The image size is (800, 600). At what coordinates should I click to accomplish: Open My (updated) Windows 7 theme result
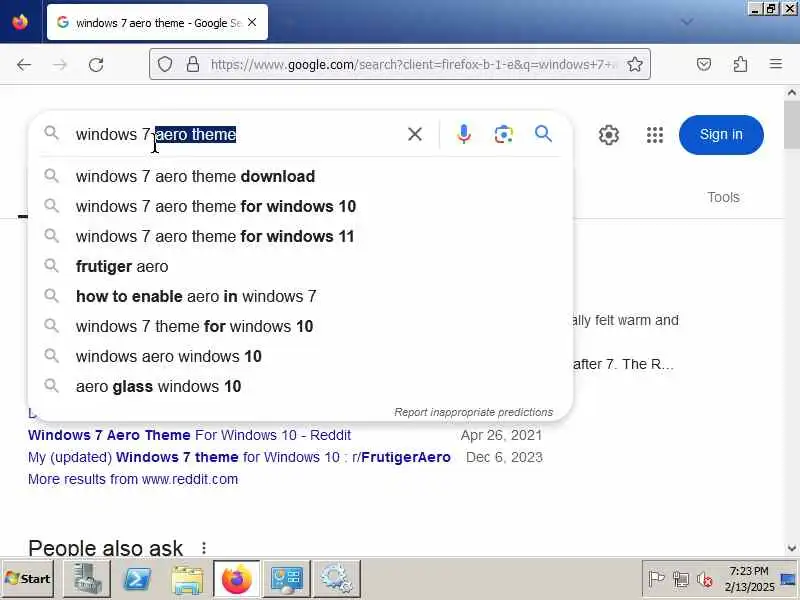tap(239, 457)
